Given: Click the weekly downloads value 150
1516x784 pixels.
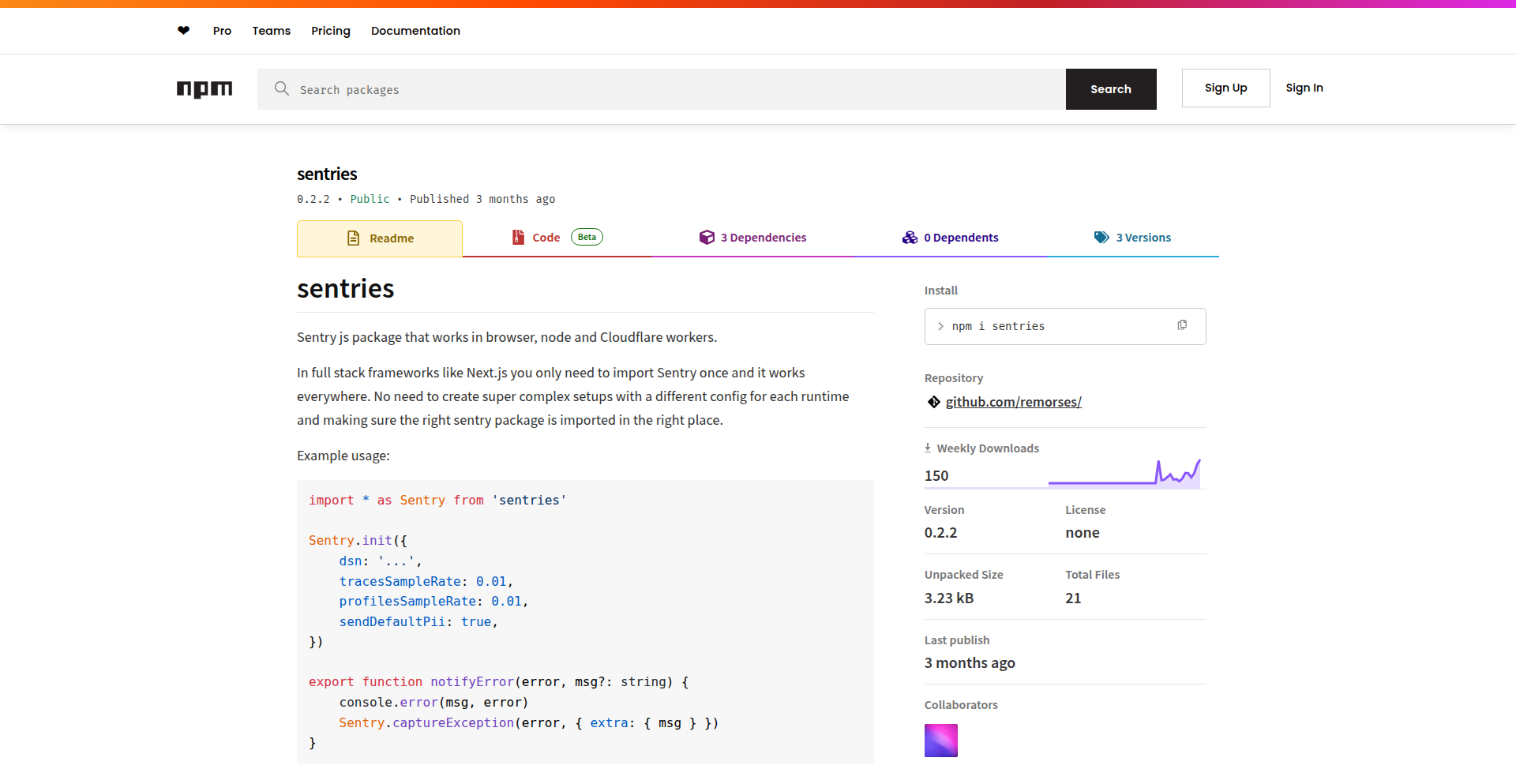Looking at the screenshot, I should pyautogui.click(x=936, y=475).
